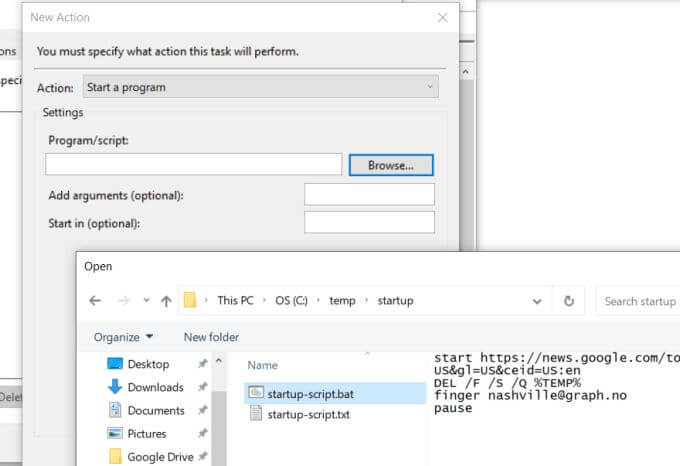
Task: Open the recent locations dropdown chevron
Action: (146, 300)
